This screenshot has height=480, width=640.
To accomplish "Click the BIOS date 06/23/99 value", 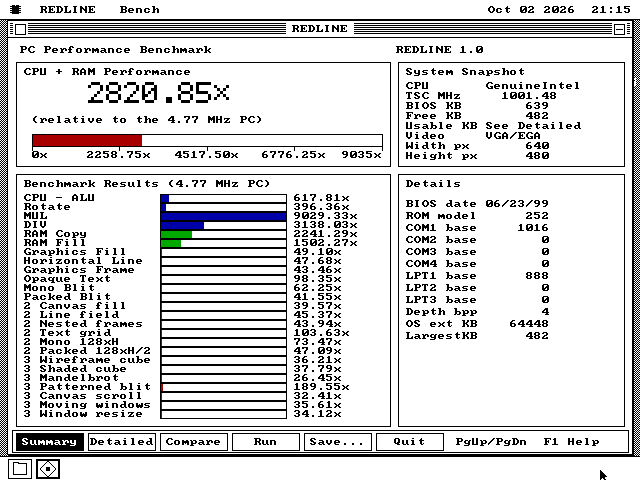I will (517, 204).
